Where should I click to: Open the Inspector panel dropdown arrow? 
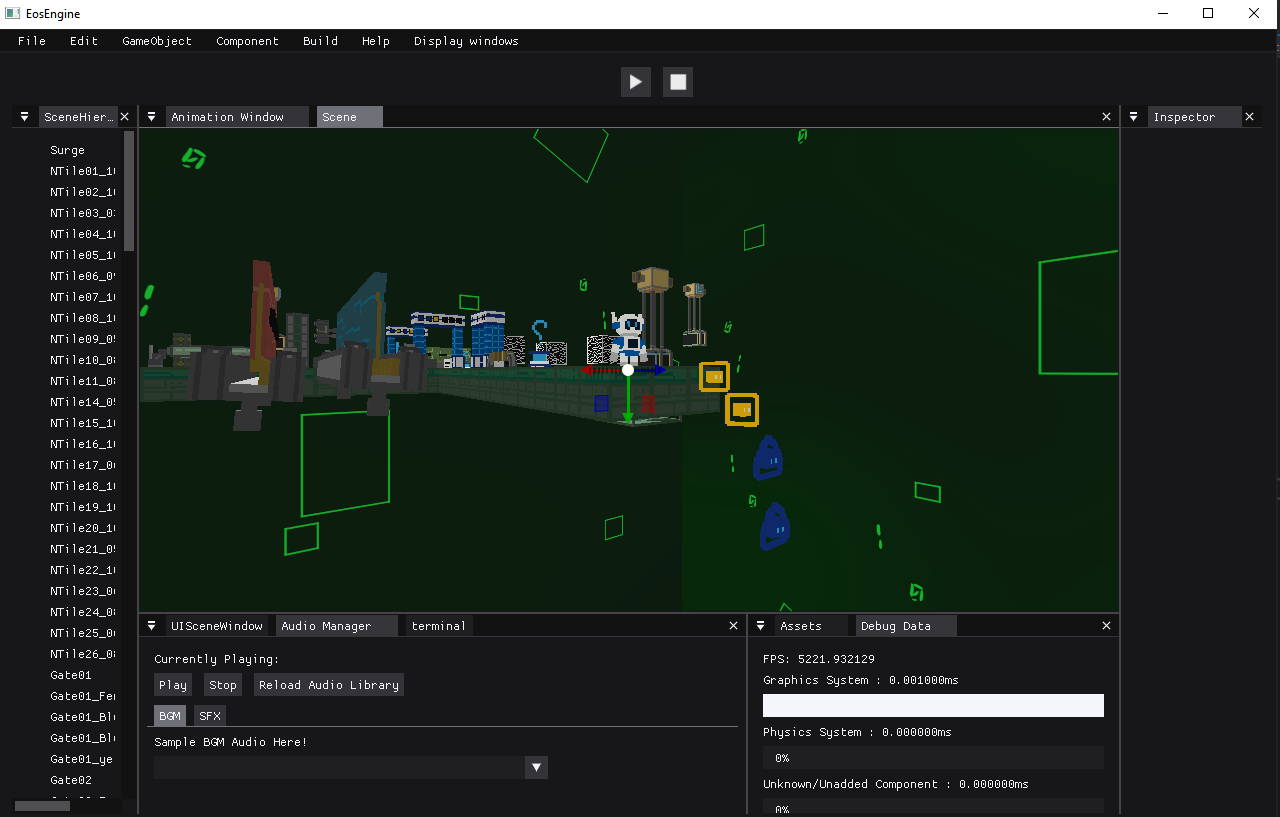point(1133,117)
